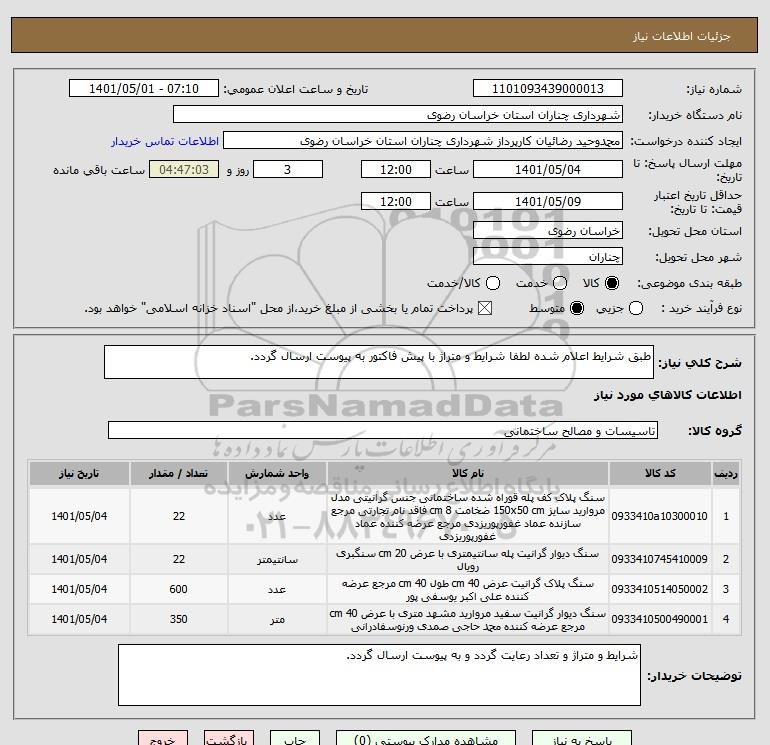Click the price validity date 1401/05/09 field

point(548,201)
